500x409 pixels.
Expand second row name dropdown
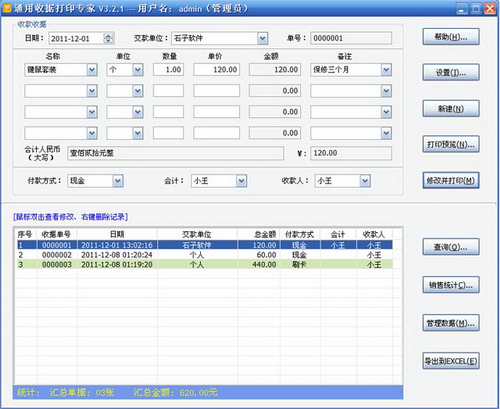coord(92,91)
